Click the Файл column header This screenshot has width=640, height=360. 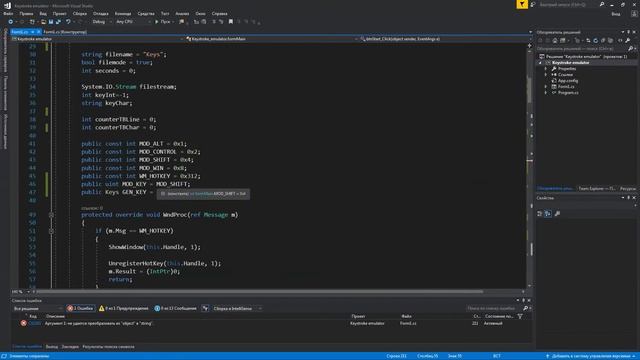[406, 316]
